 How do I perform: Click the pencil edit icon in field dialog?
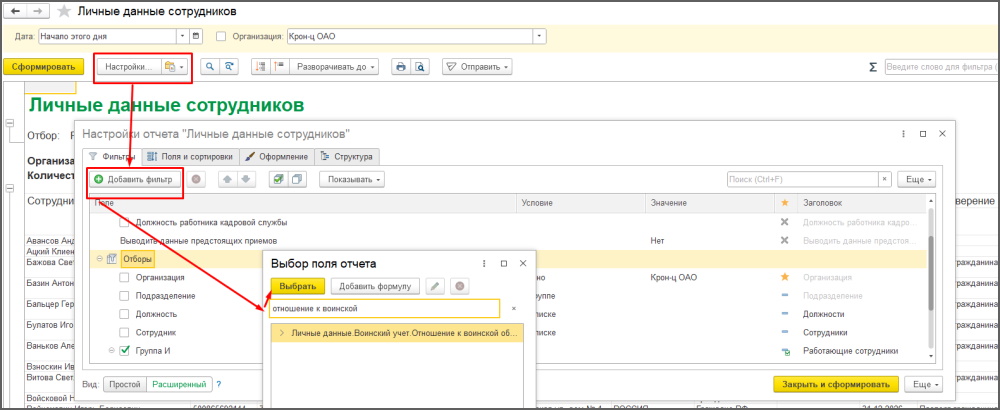coord(436,286)
